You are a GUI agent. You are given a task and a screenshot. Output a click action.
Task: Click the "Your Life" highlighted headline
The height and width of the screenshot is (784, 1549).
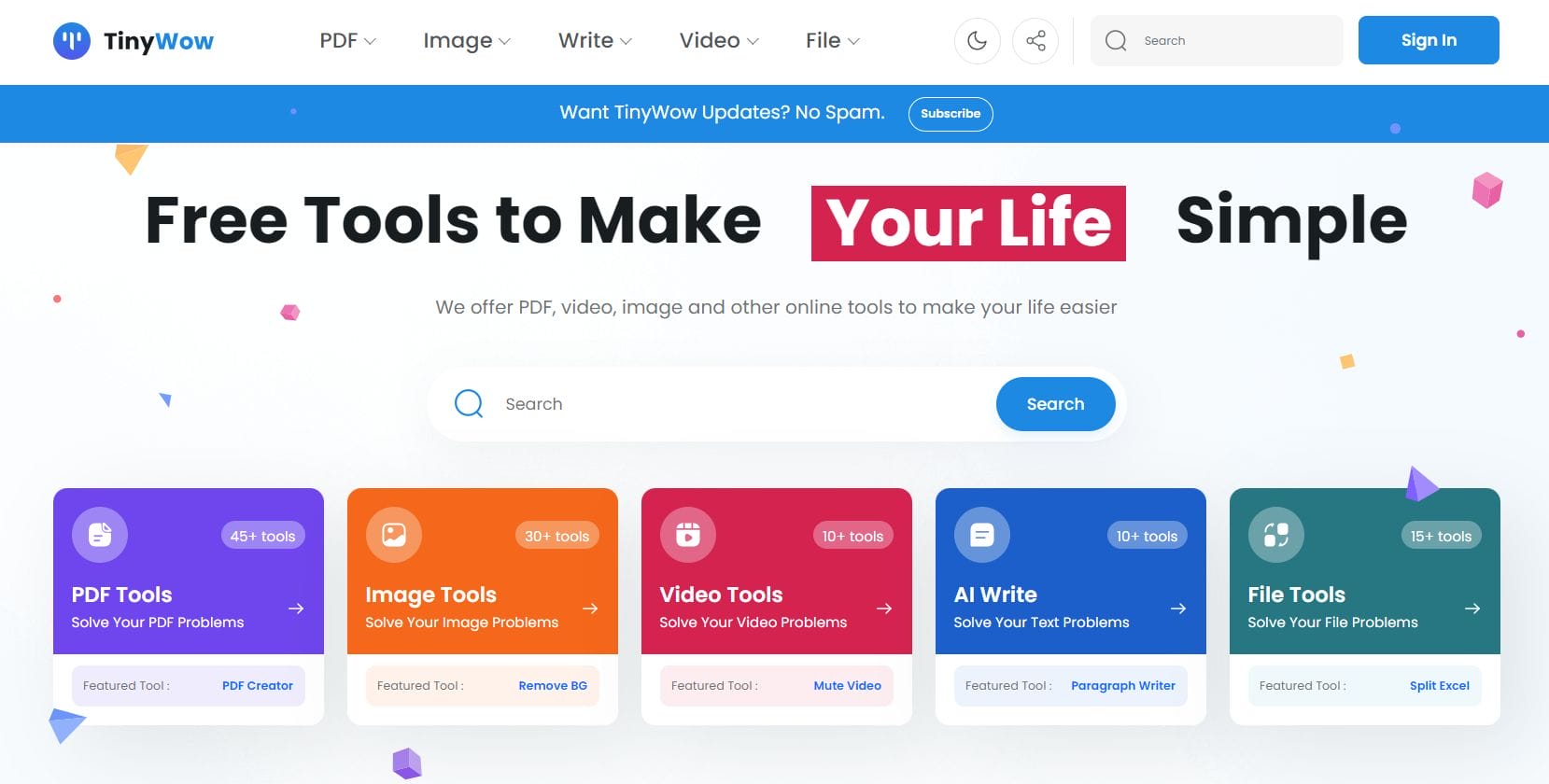tap(968, 223)
